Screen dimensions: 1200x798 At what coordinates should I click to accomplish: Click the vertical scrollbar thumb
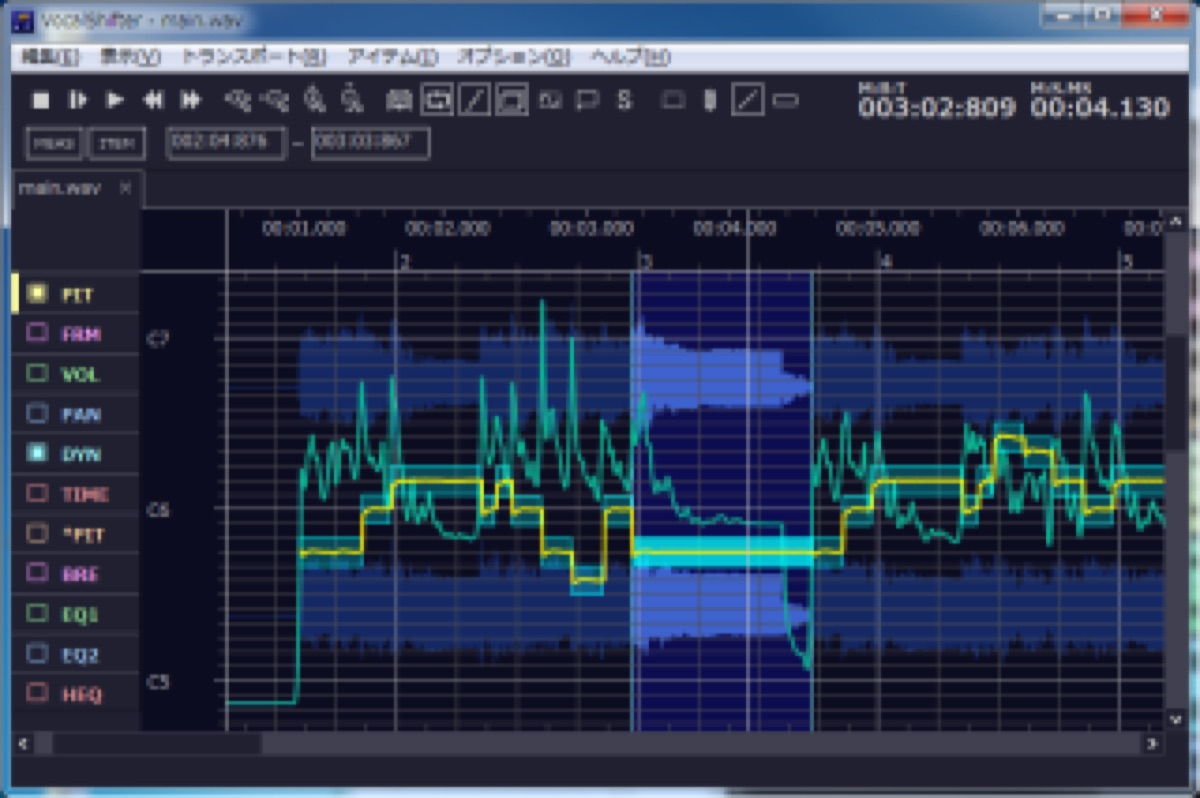click(x=1175, y=392)
